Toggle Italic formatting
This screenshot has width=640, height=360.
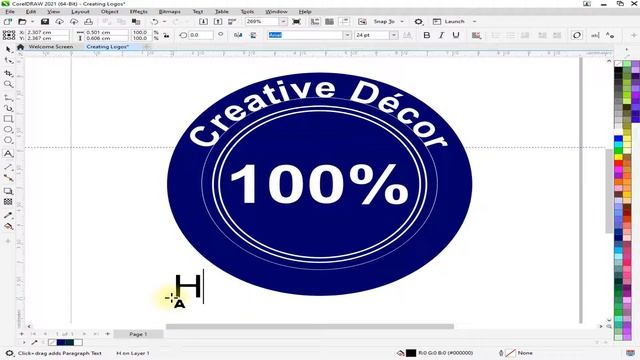click(x=441, y=36)
